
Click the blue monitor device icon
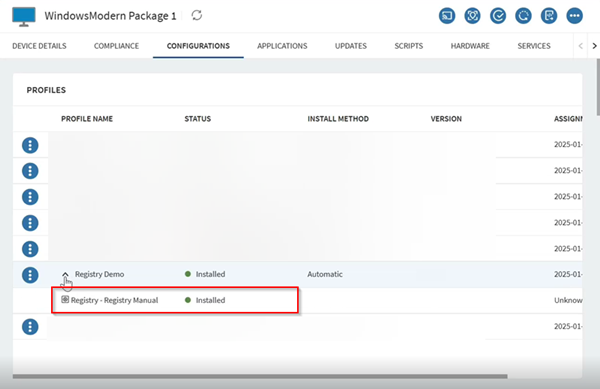[x=24, y=16]
